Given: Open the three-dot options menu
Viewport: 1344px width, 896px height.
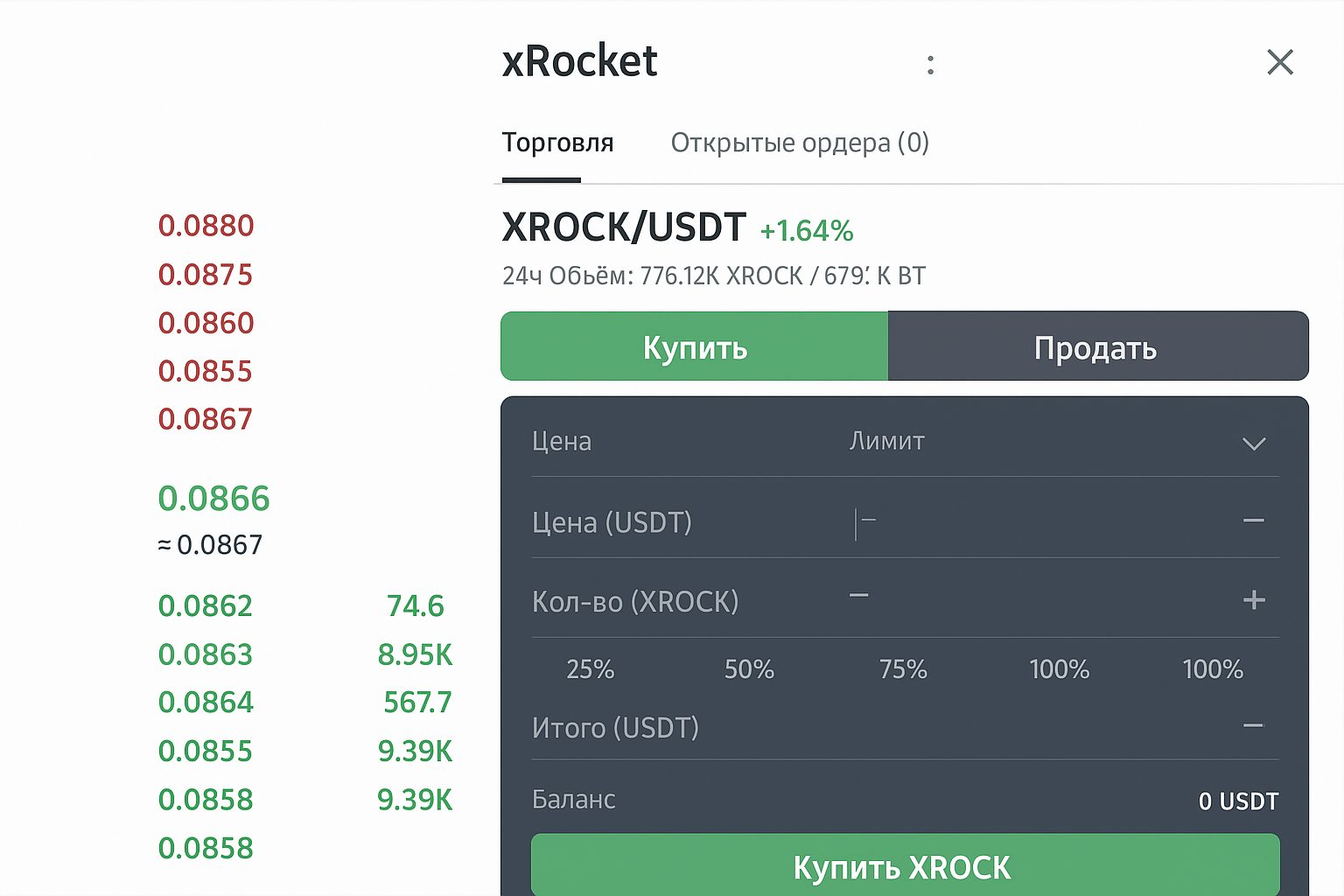Looking at the screenshot, I should pyautogui.click(x=930, y=62).
